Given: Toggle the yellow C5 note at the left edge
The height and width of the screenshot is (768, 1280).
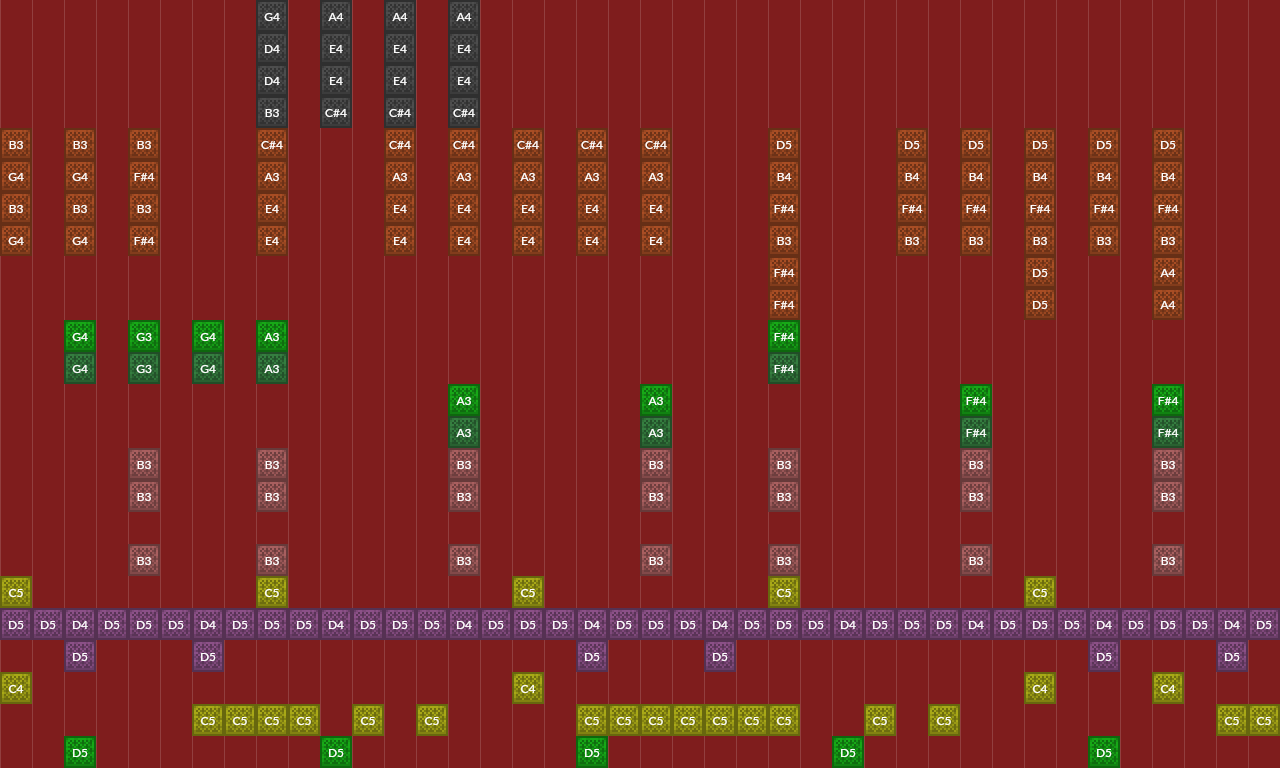Looking at the screenshot, I should (x=16, y=592).
